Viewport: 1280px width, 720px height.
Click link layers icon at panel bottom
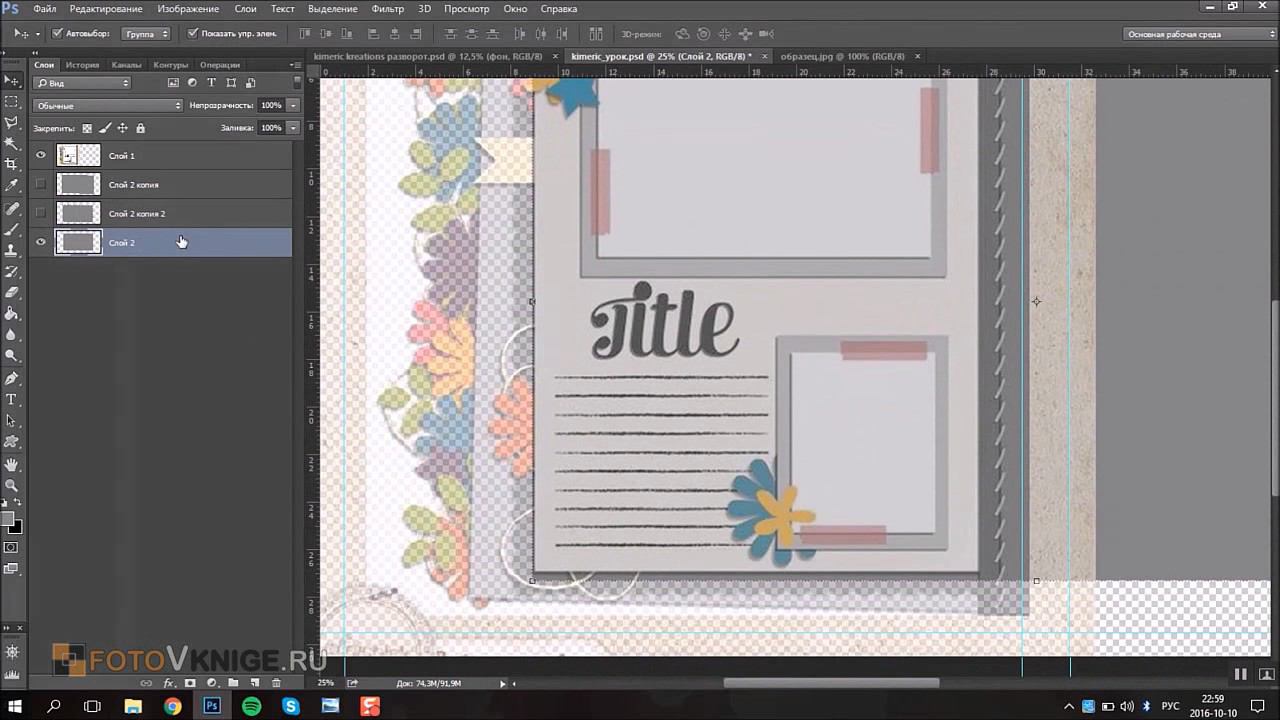coord(146,683)
